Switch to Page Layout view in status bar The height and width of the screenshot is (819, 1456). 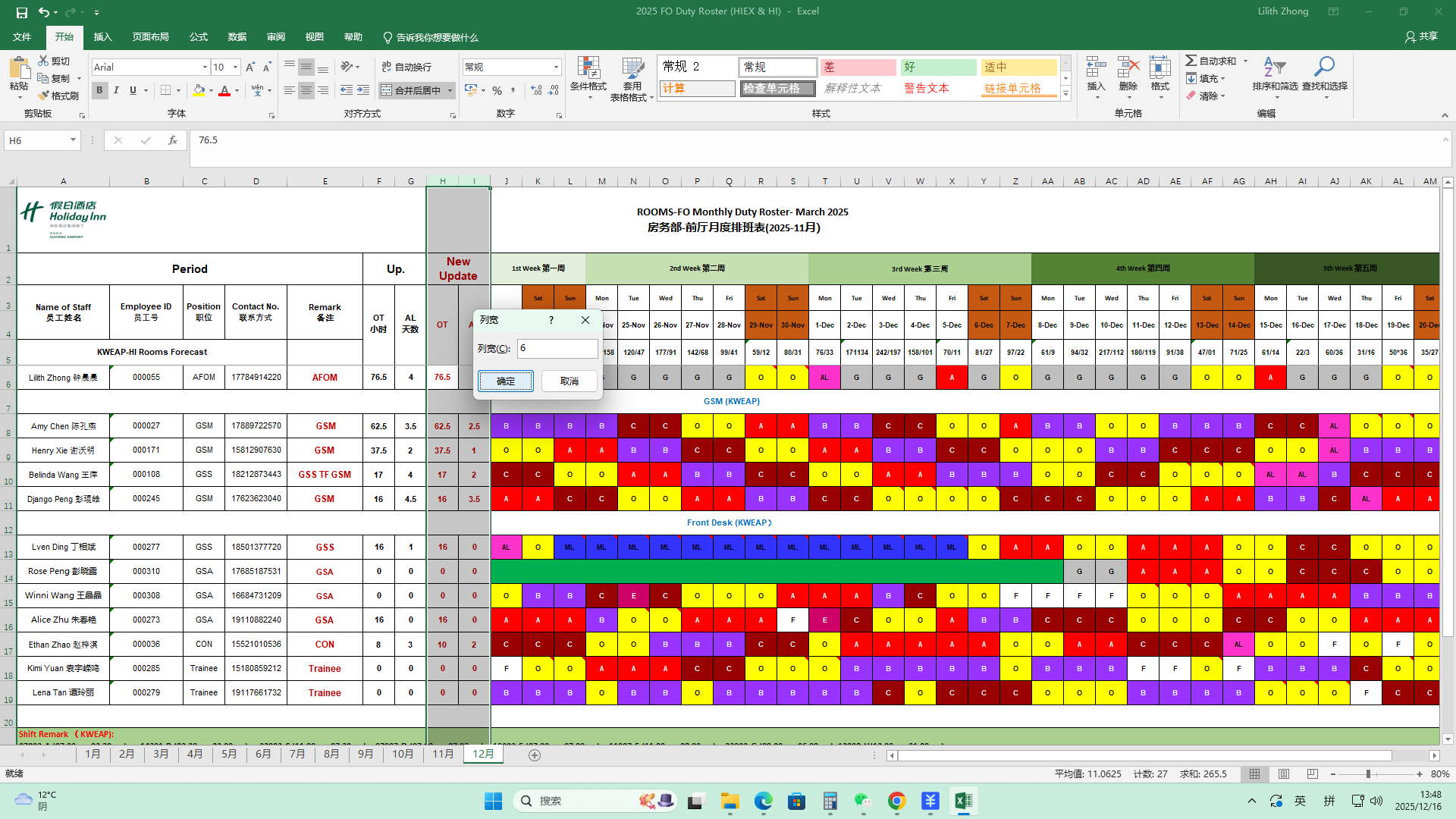pyautogui.click(x=1283, y=774)
